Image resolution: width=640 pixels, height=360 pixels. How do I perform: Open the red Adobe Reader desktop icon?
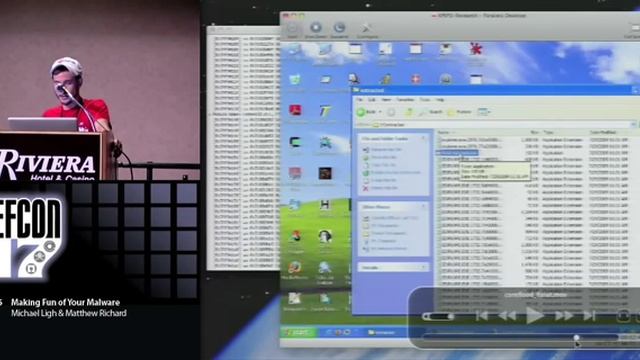[x=295, y=110]
